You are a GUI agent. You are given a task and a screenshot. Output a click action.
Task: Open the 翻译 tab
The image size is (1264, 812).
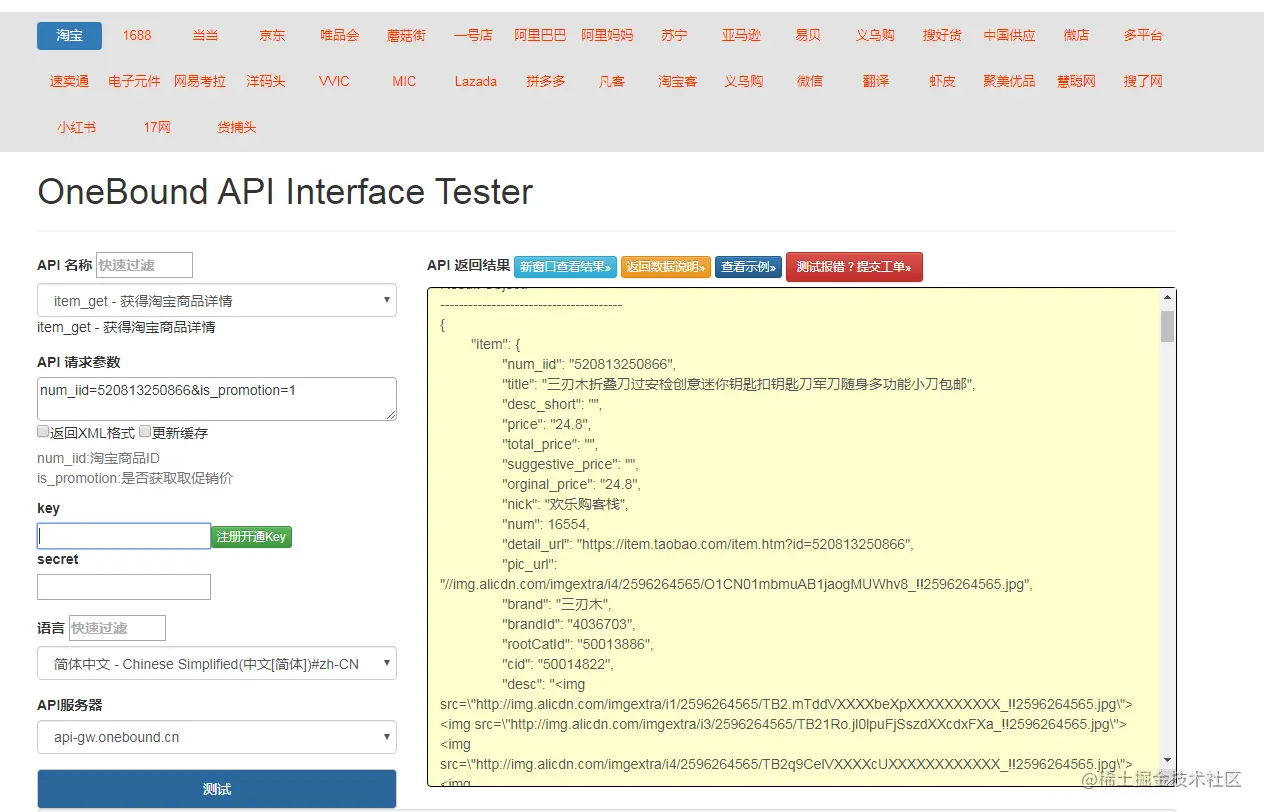tap(876, 81)
